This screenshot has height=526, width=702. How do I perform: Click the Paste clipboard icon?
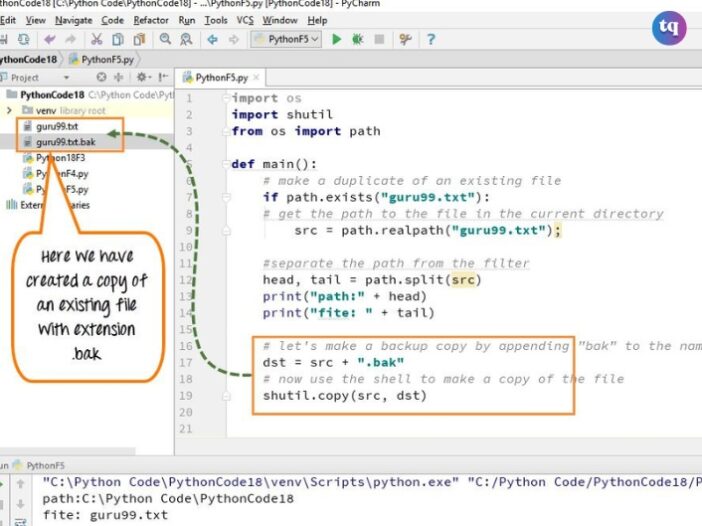(x=139, y=39)
